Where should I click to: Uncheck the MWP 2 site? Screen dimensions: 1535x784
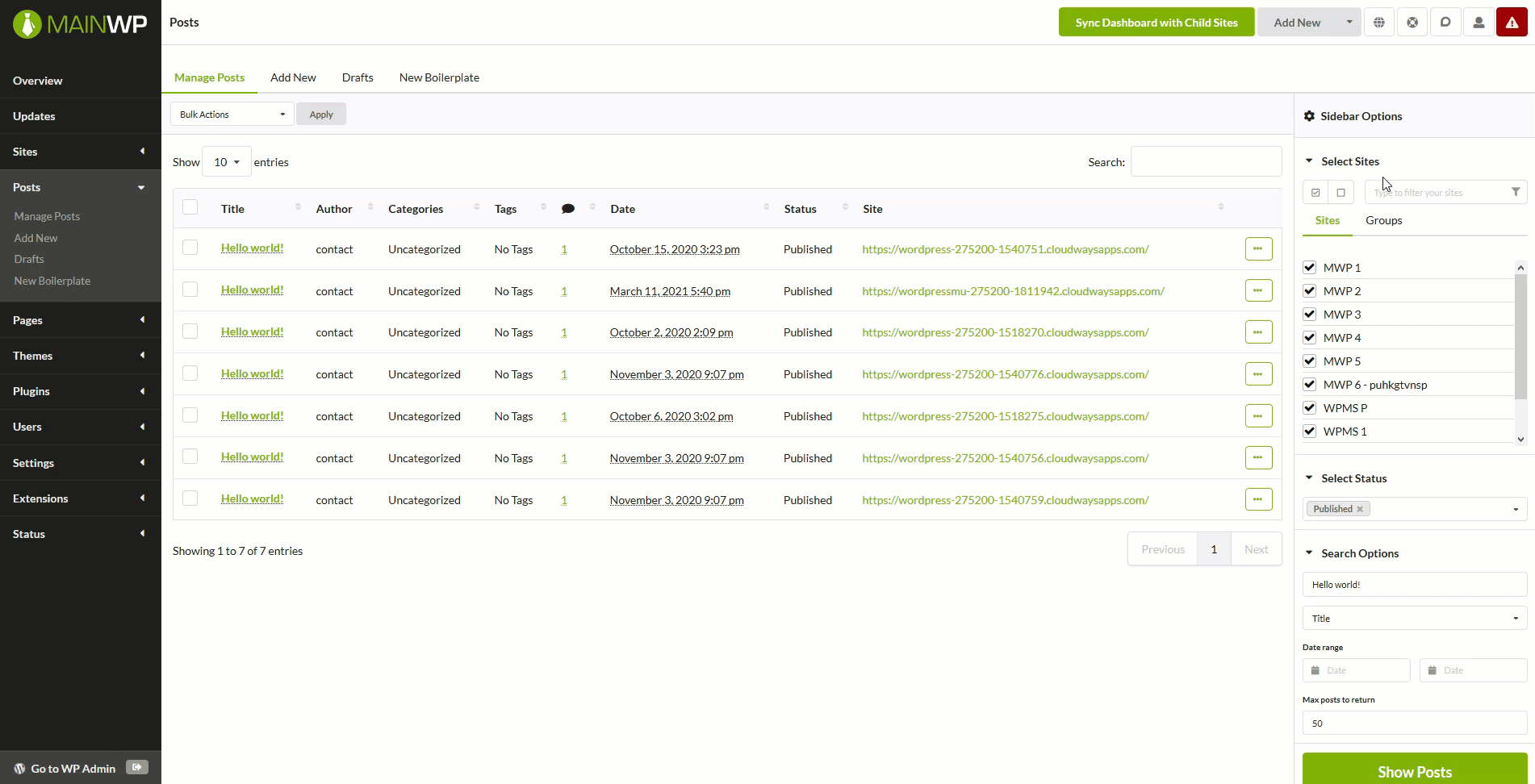click(1310, 290)
